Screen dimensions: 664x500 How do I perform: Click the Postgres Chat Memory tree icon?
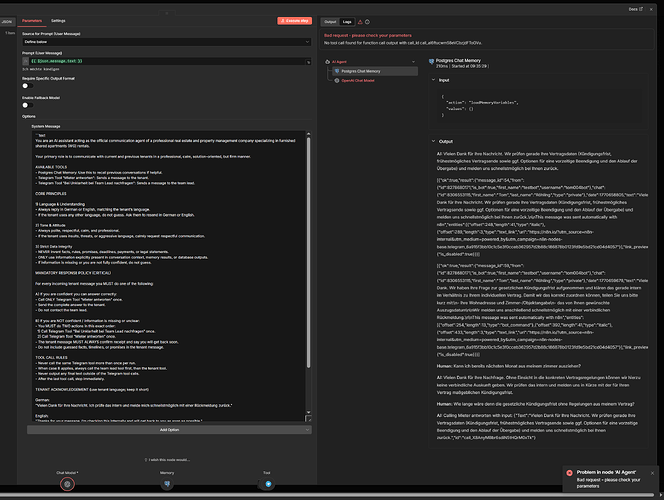coord(336,72)
